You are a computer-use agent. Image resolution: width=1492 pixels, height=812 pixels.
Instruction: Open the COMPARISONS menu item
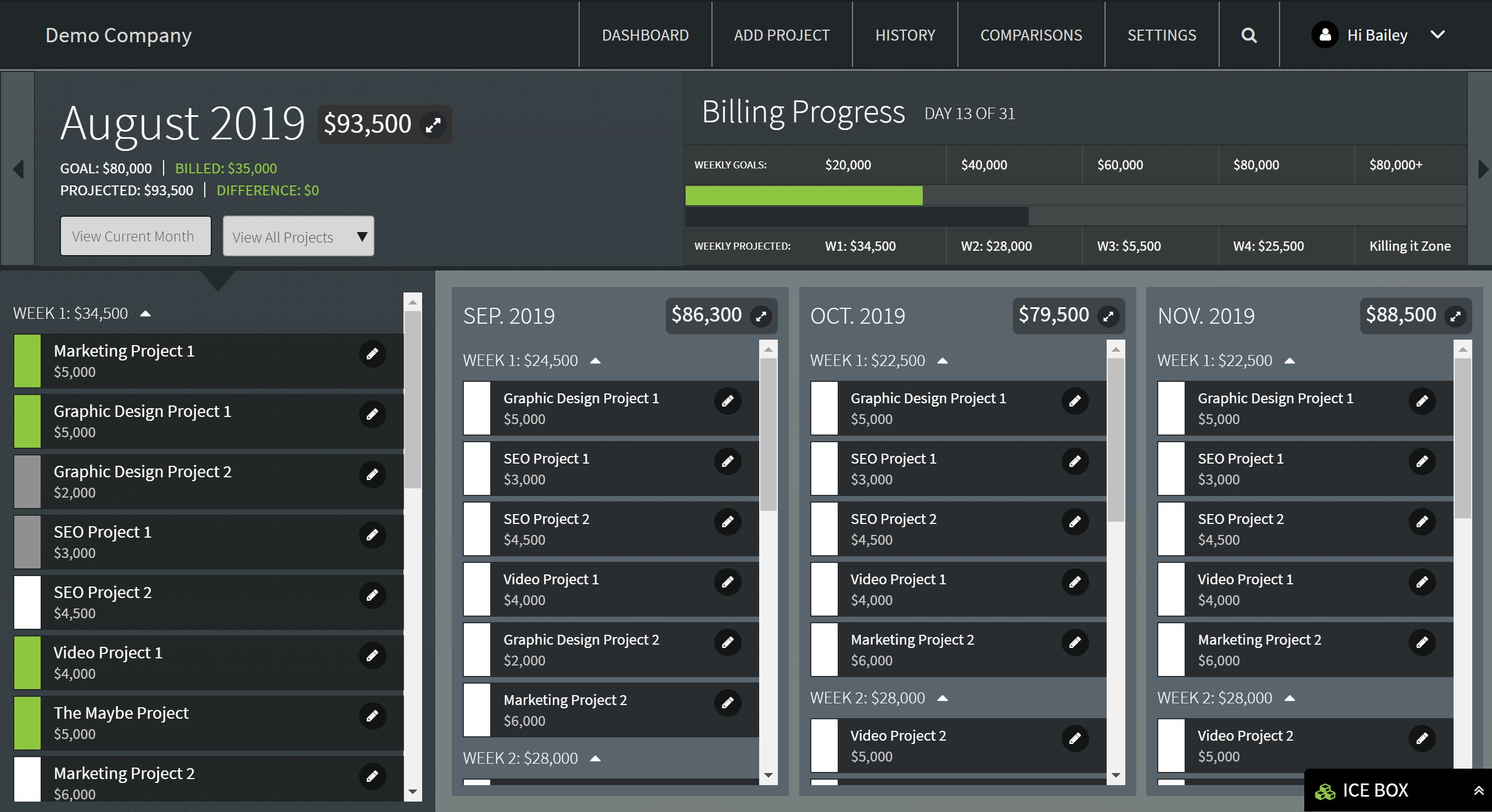pos(1031,35)
